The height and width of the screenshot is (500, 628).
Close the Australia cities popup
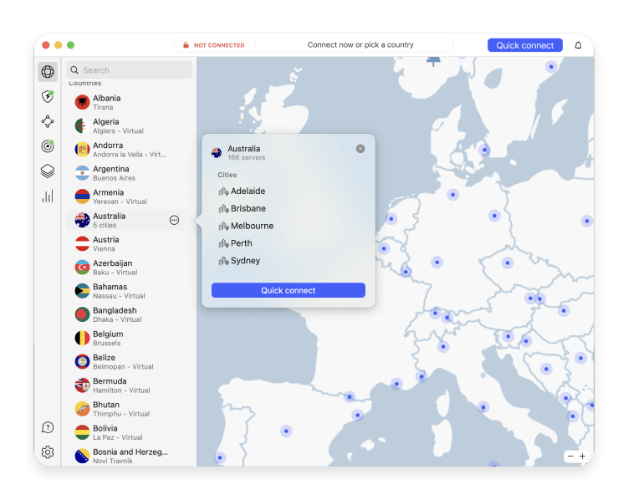click(360, 149)
